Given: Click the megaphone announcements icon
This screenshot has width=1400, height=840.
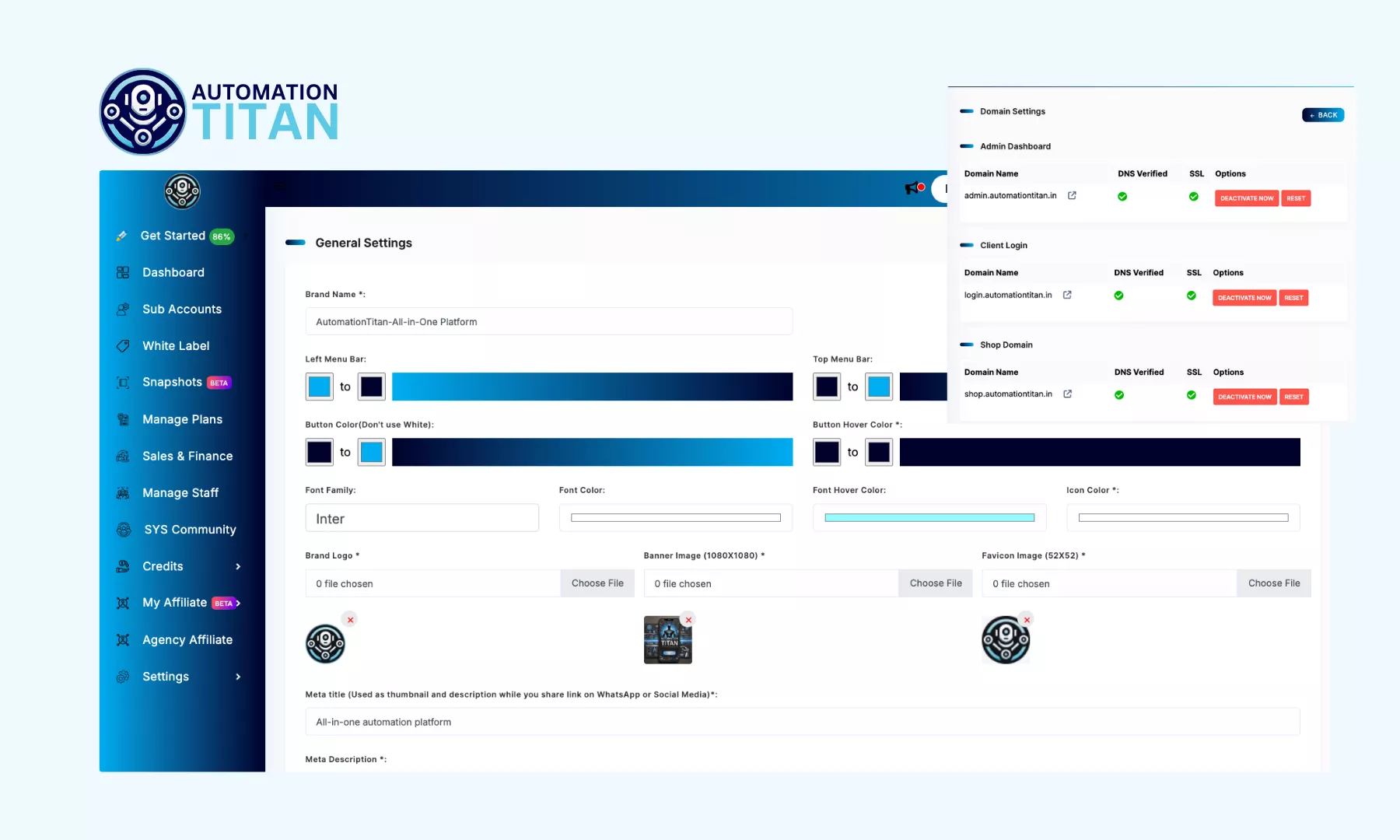Looking at the screenshot, I should point(914,188).
